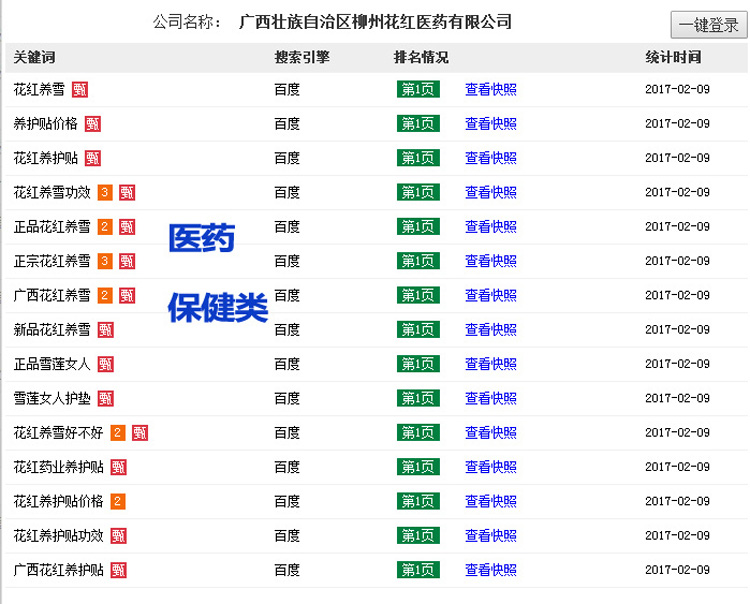
Task: Click green 第1页 badge in 广西花红养护贴 row
Action: point(418,570)
